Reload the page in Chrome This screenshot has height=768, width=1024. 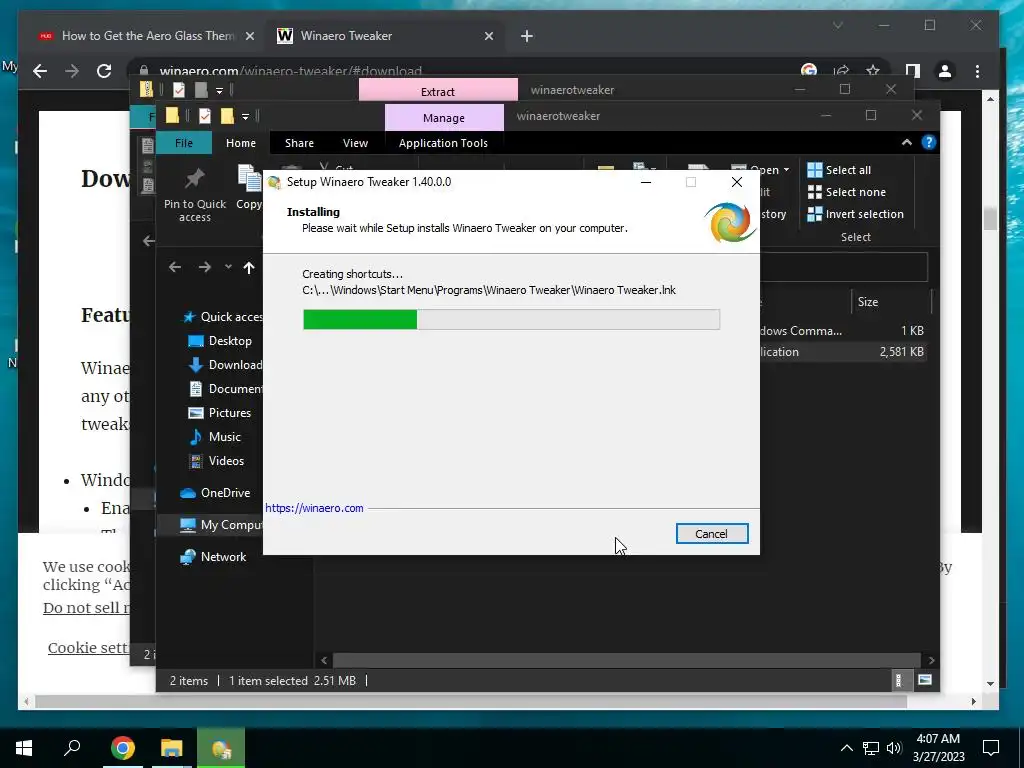(x=104, y=71)
